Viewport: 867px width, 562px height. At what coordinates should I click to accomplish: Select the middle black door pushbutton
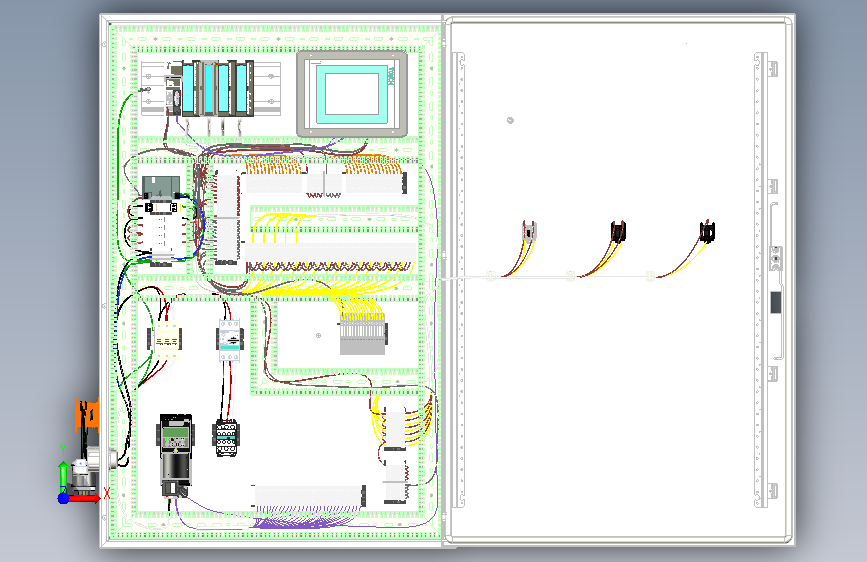(x=618, y=231)
